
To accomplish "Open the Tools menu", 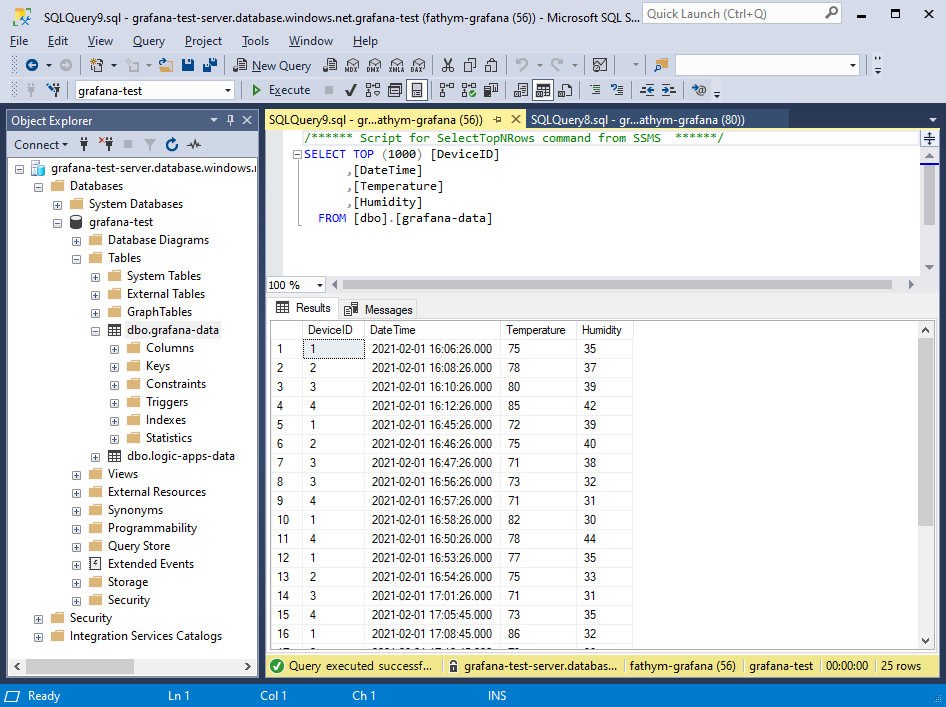I will click(255, 41).
